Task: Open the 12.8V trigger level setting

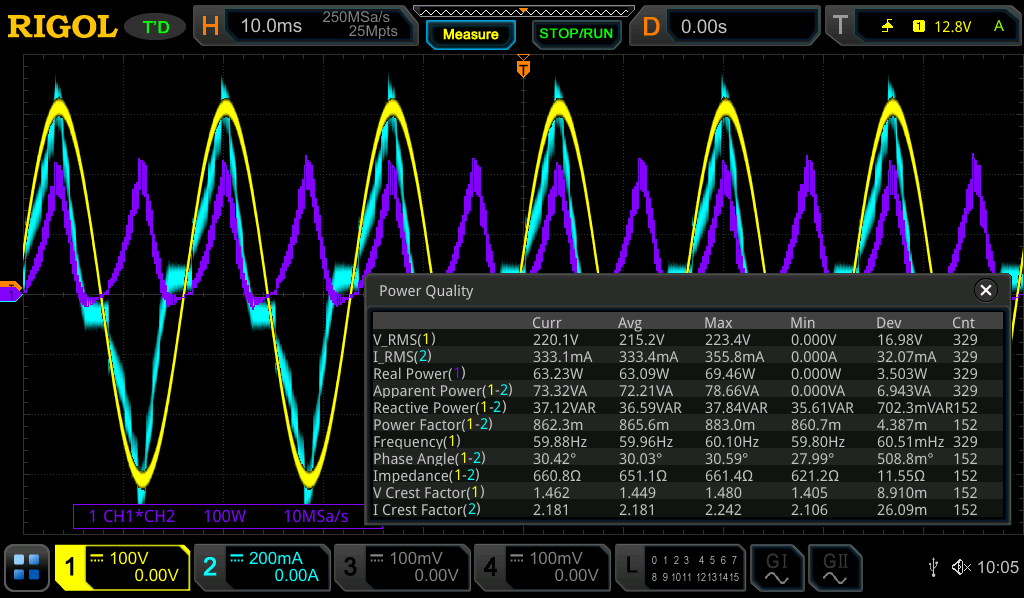Action: point(952,26)
